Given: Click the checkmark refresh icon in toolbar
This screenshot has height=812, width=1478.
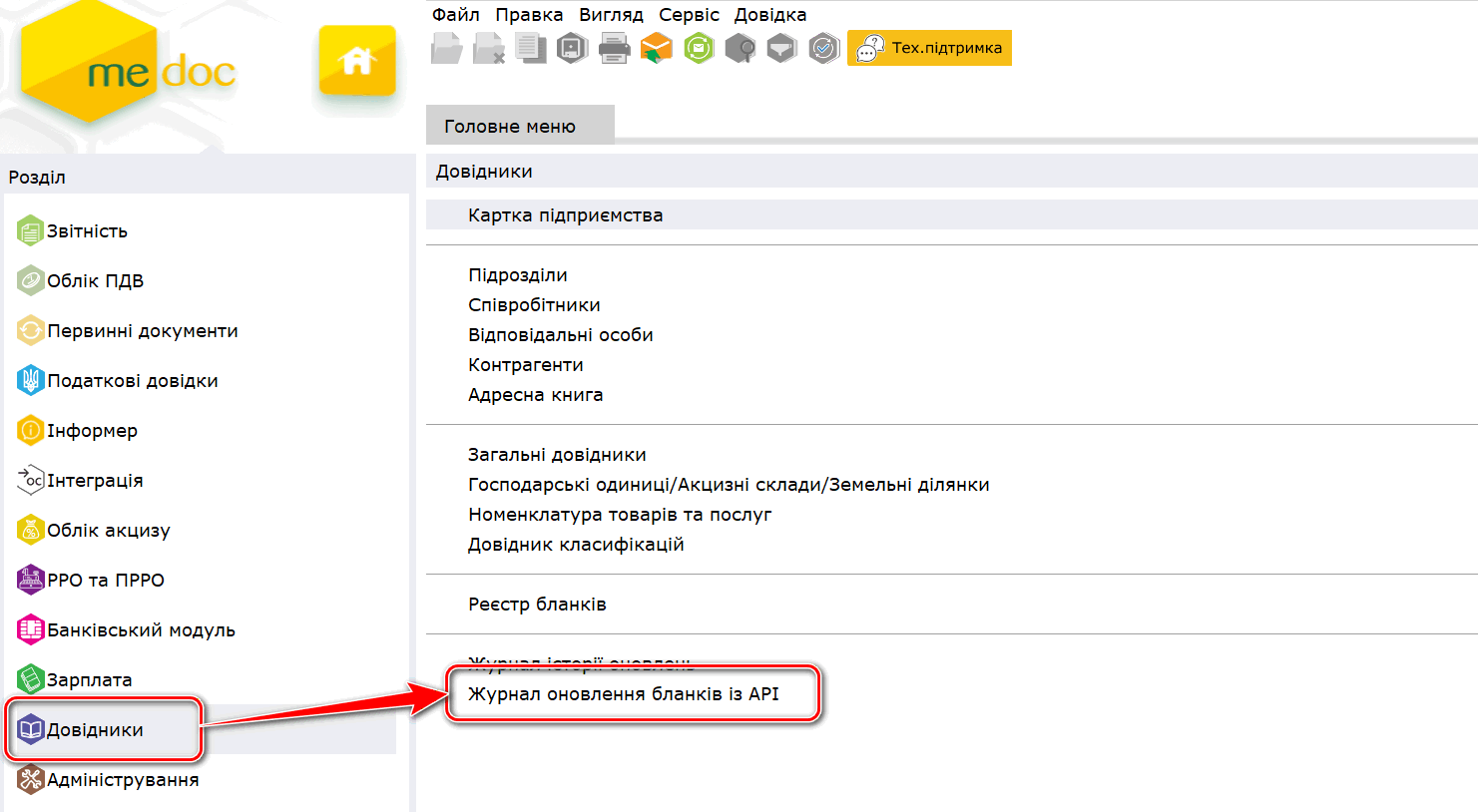Looking at the screenshot, I should click(x=823, y=48).
